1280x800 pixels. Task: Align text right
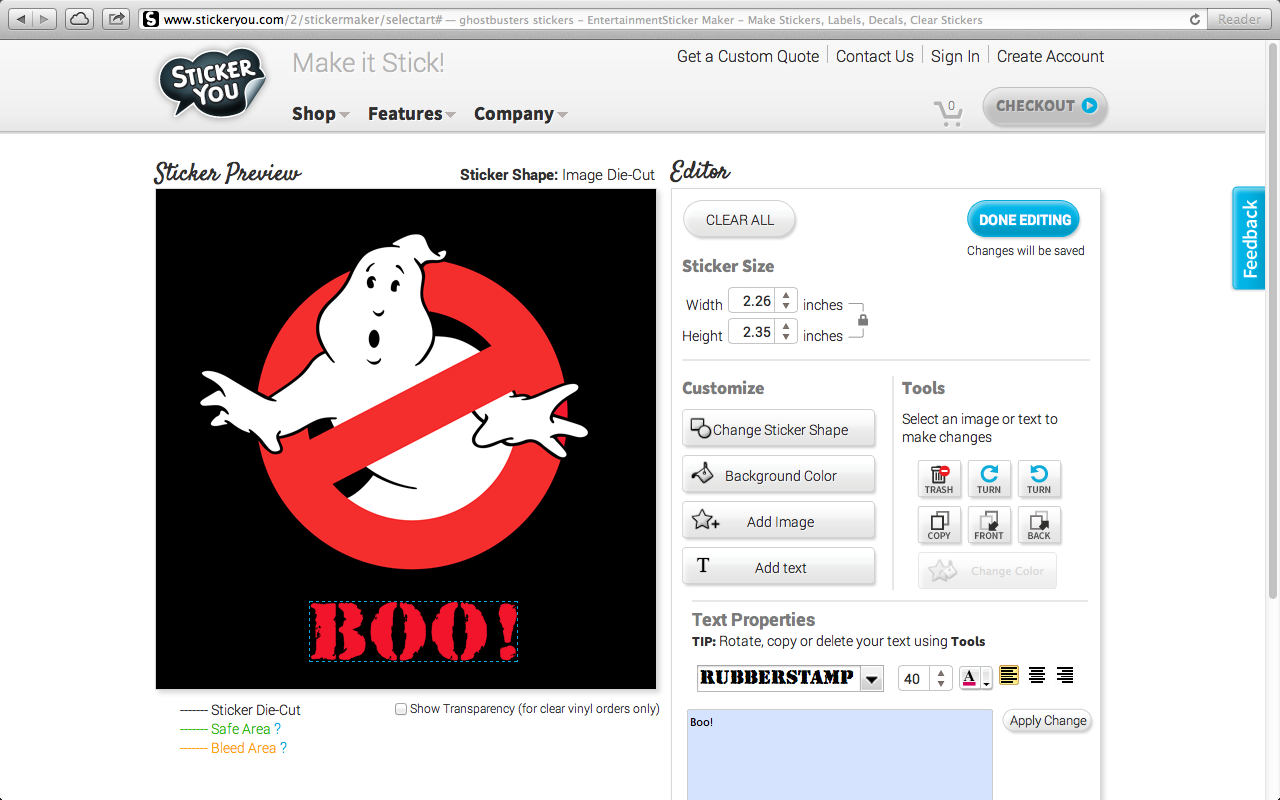pyautogui.click(x=1065, y=676)
